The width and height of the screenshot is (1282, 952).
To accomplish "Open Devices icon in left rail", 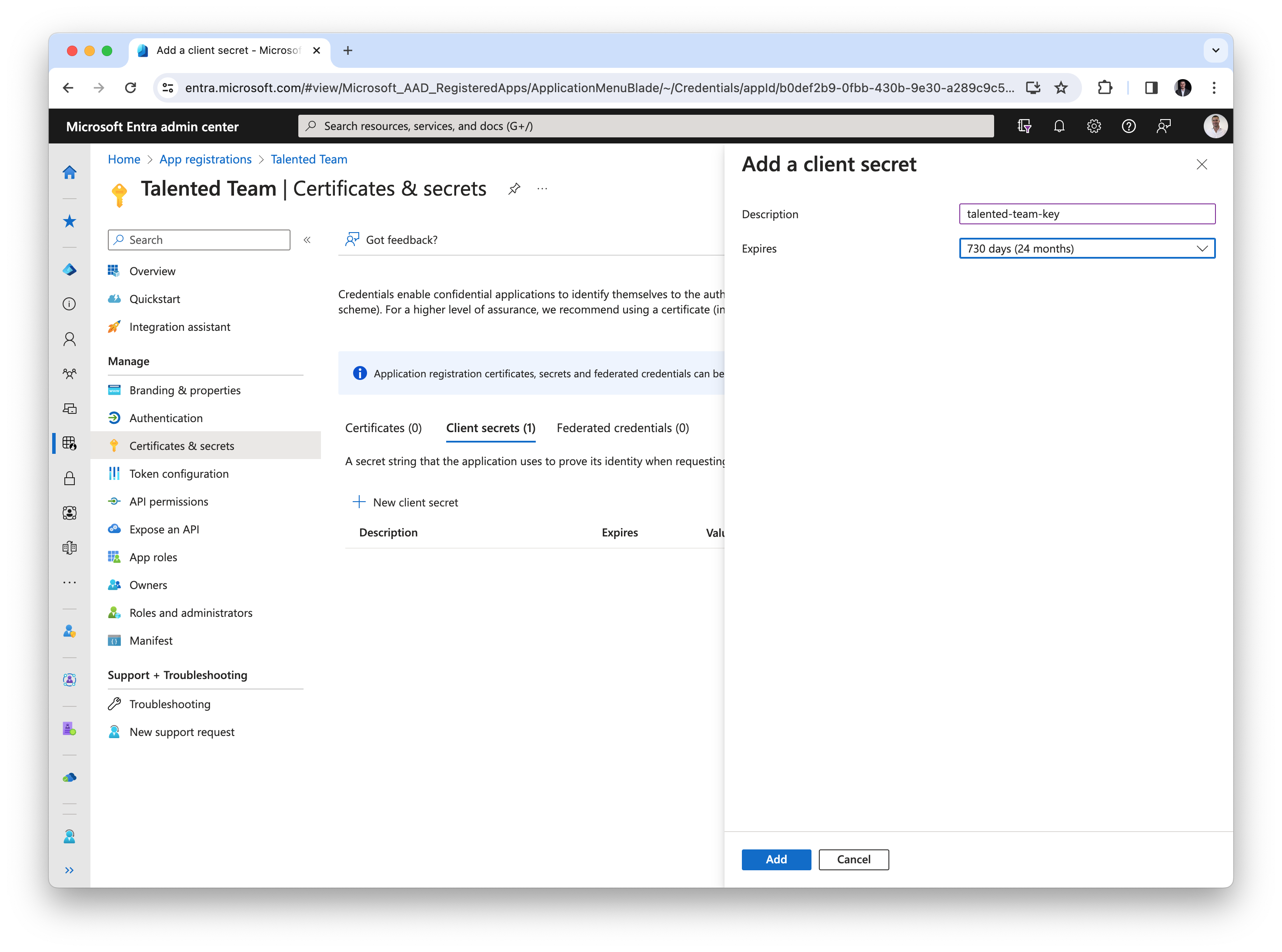I will point(69,409).
